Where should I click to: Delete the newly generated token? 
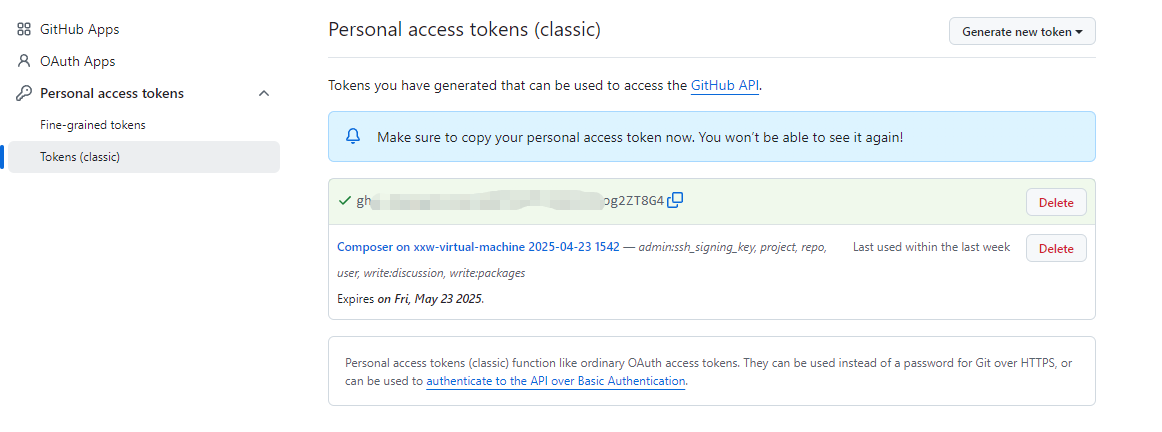point(1056,202)
